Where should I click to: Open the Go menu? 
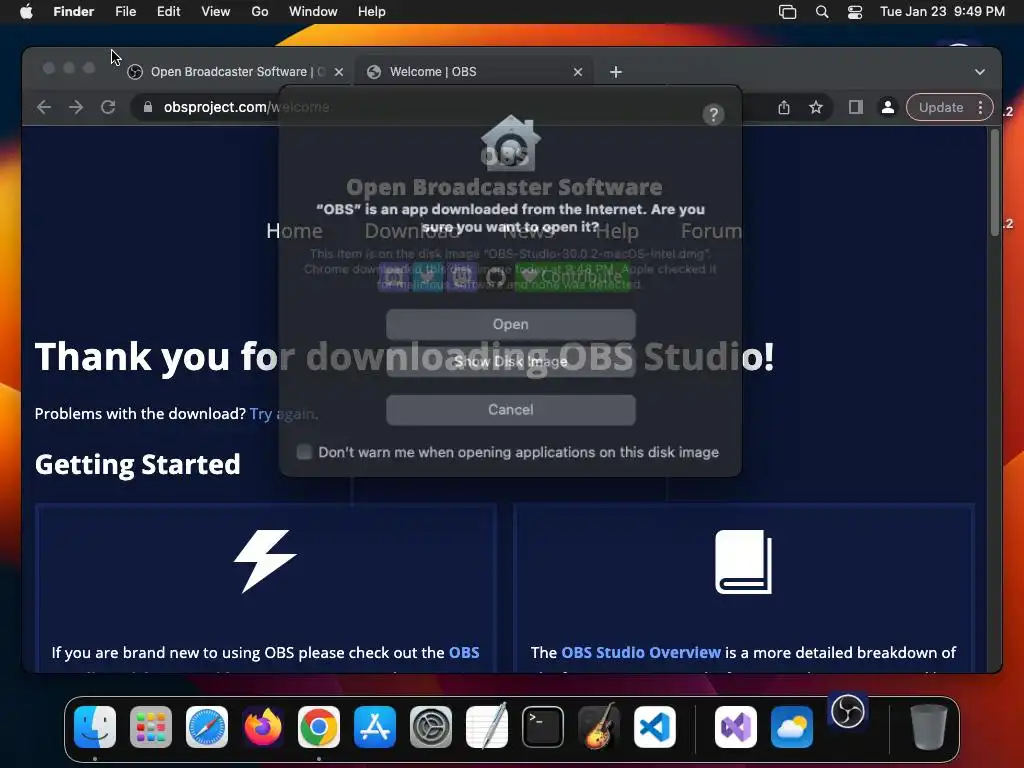coord(260,12)
